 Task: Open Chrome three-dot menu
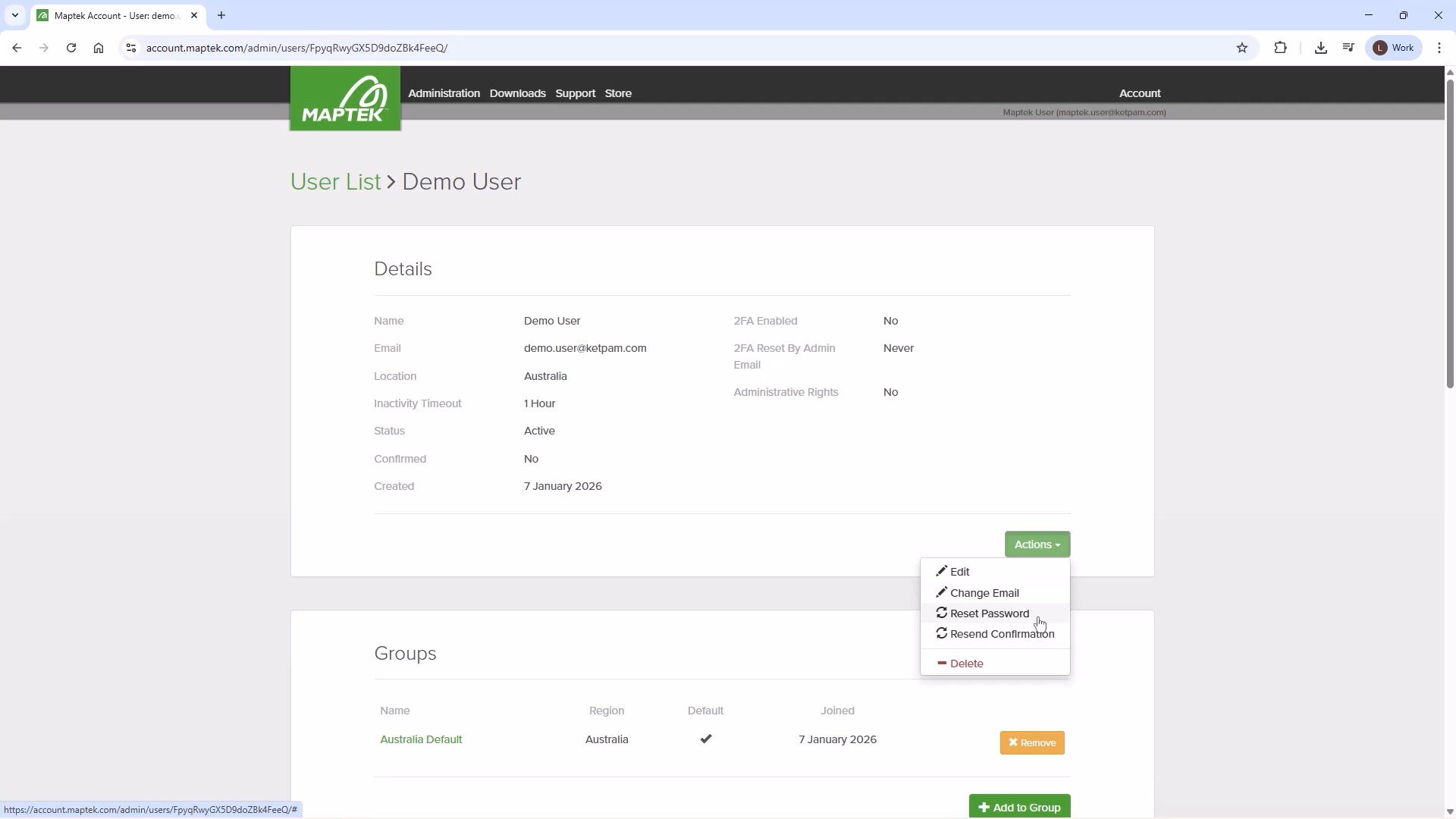coord(1439,48)
